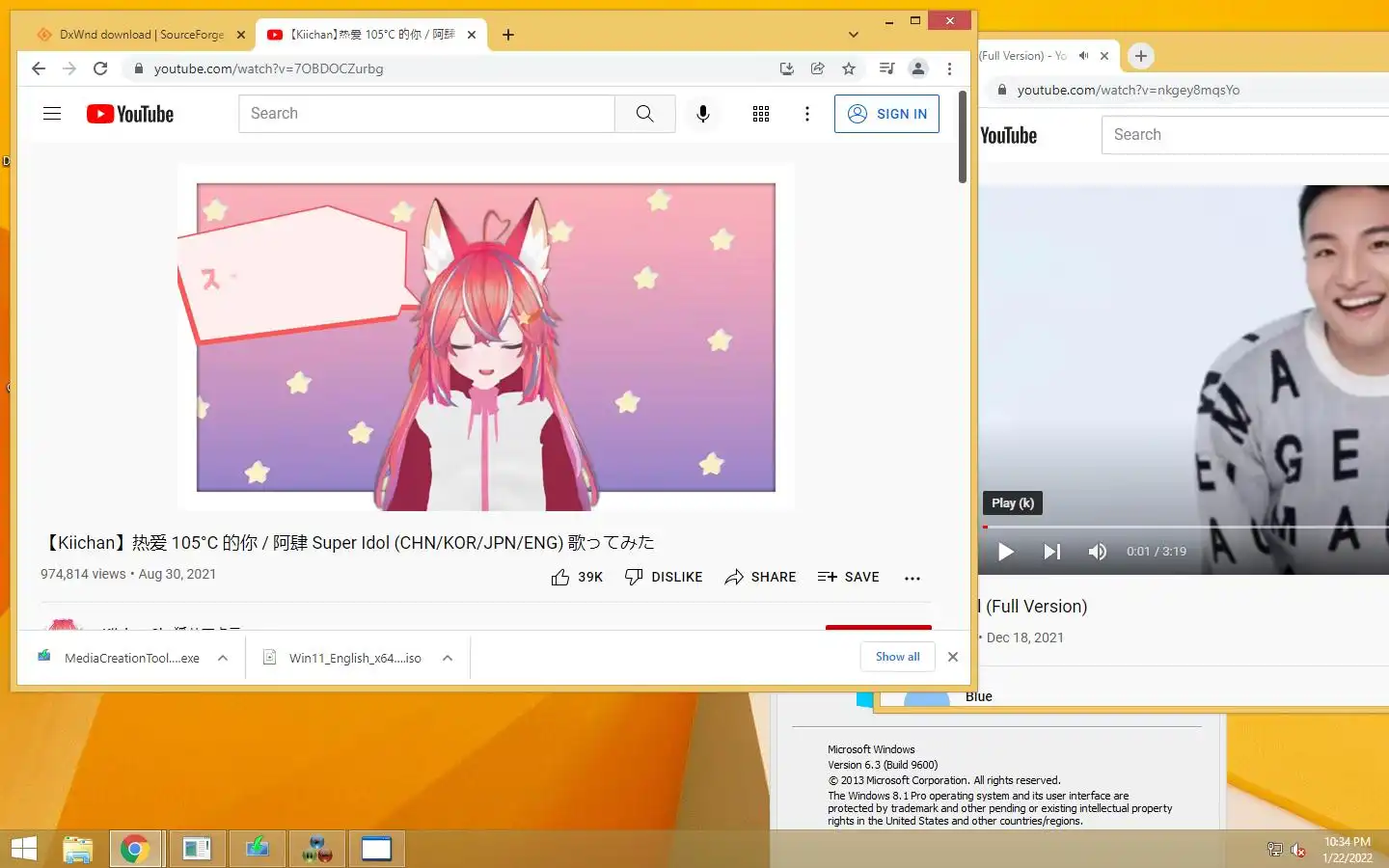The height and width of the screenshot is (868, 1389).
Task: Reload the Kiichan video page
Action: pyautogui.click(x=100, y=68)
